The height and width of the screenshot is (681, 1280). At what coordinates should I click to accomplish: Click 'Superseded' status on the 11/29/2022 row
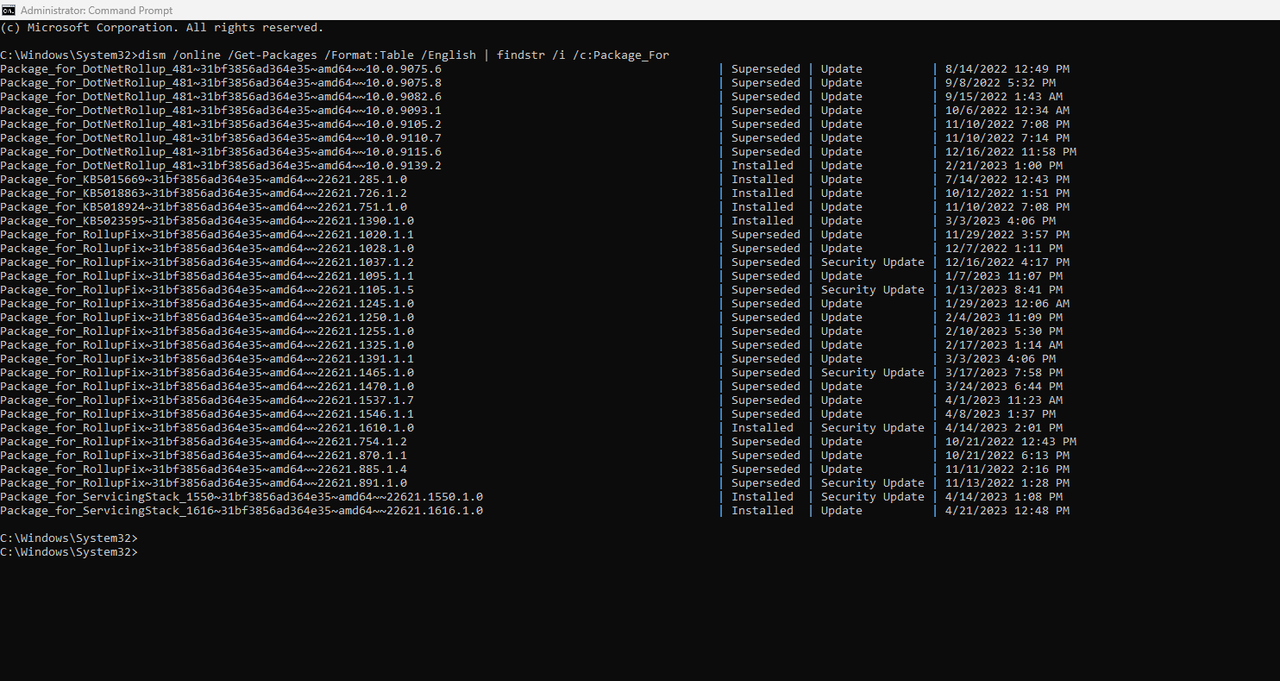click(766, 235)
